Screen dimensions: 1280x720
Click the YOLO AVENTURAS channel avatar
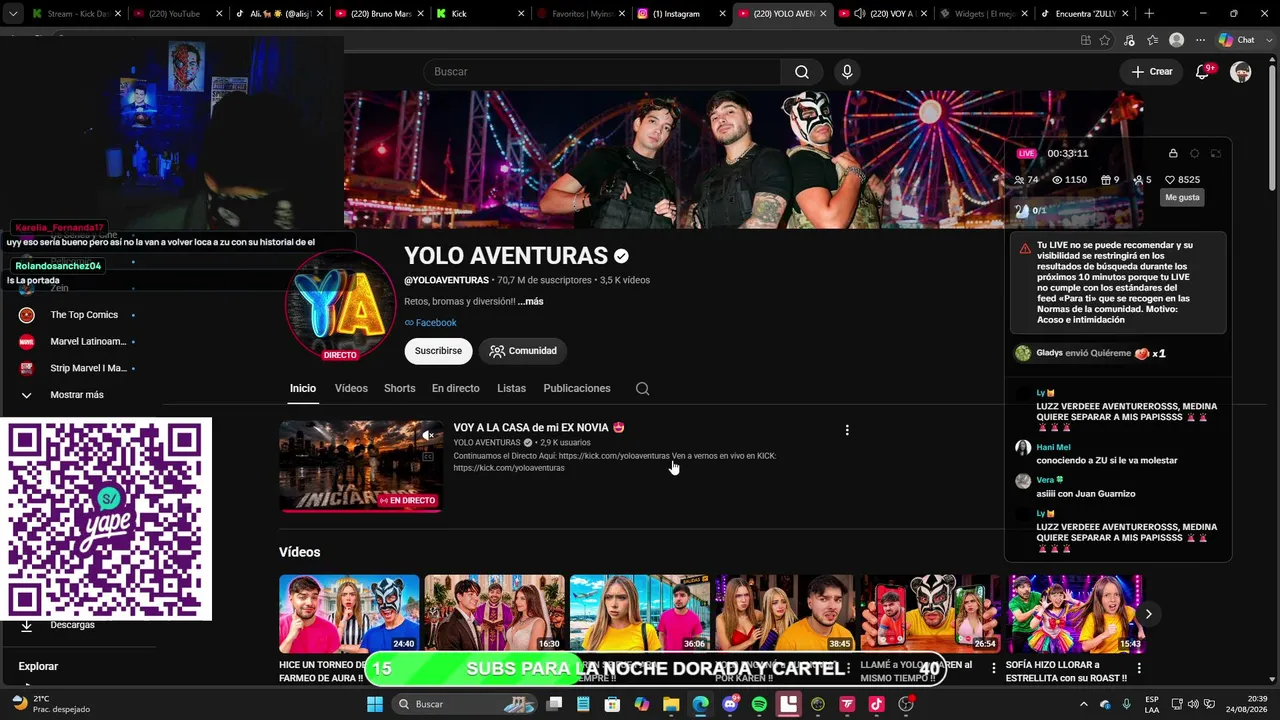(340, 304)
